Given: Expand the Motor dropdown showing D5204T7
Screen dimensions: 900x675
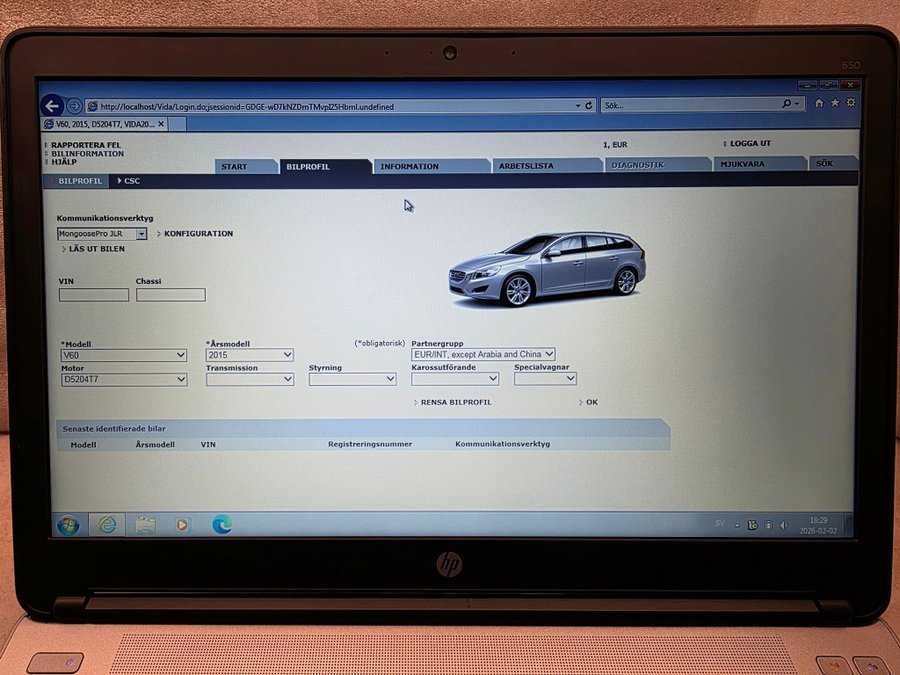Looking at the screenshot, I should [123, 380].
